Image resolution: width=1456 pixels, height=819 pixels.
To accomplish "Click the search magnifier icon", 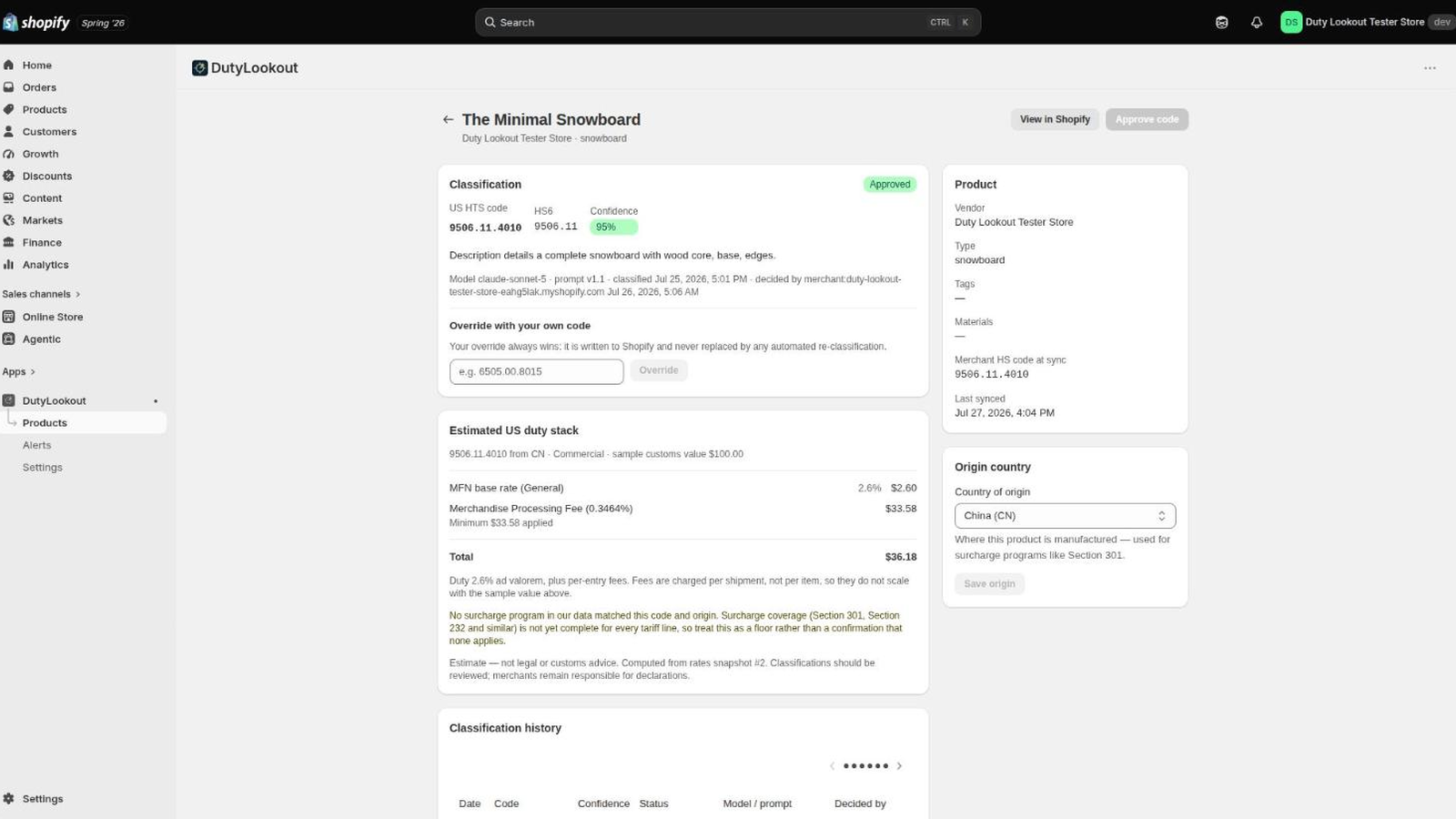I will click(x=490, y=23).
